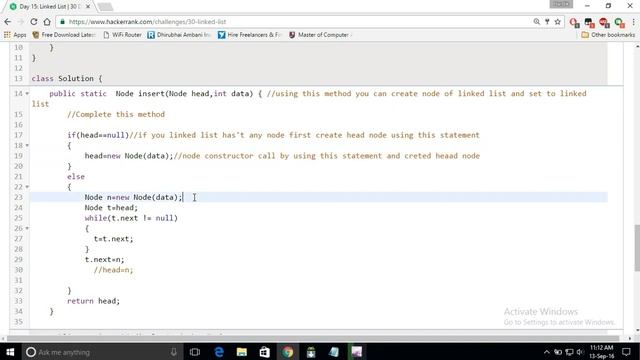The height and width of the screenshot is (360, 640).
Task: Click the line 'Node t=head;'
Action: 111,208
